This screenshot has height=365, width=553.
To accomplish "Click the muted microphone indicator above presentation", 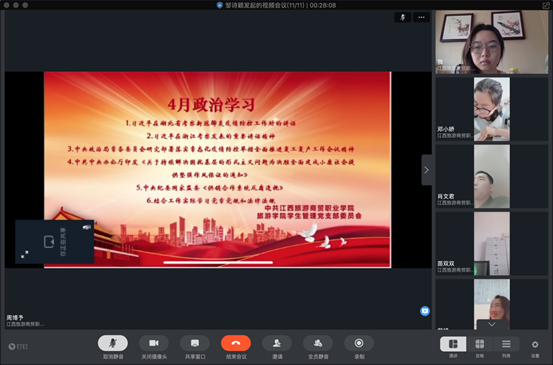I will (x=403, y=17).
